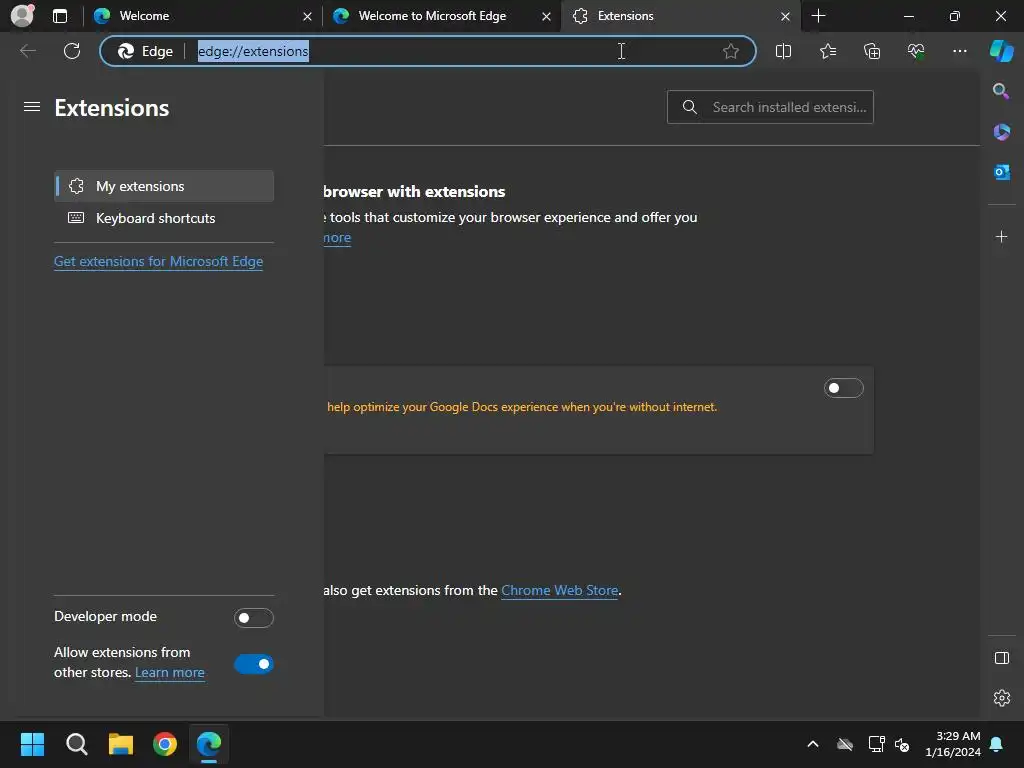Close the Welcome tab
The image size is (1024, 768).
307,16
